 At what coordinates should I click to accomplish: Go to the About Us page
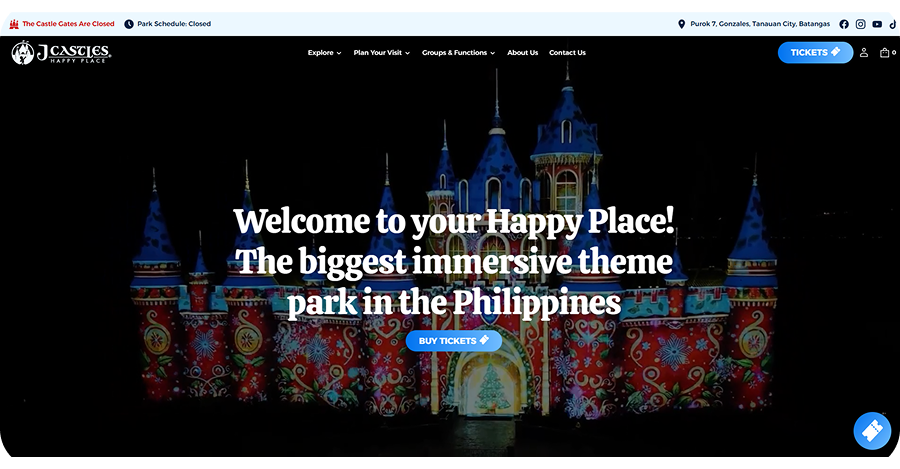tap(522, 52)
